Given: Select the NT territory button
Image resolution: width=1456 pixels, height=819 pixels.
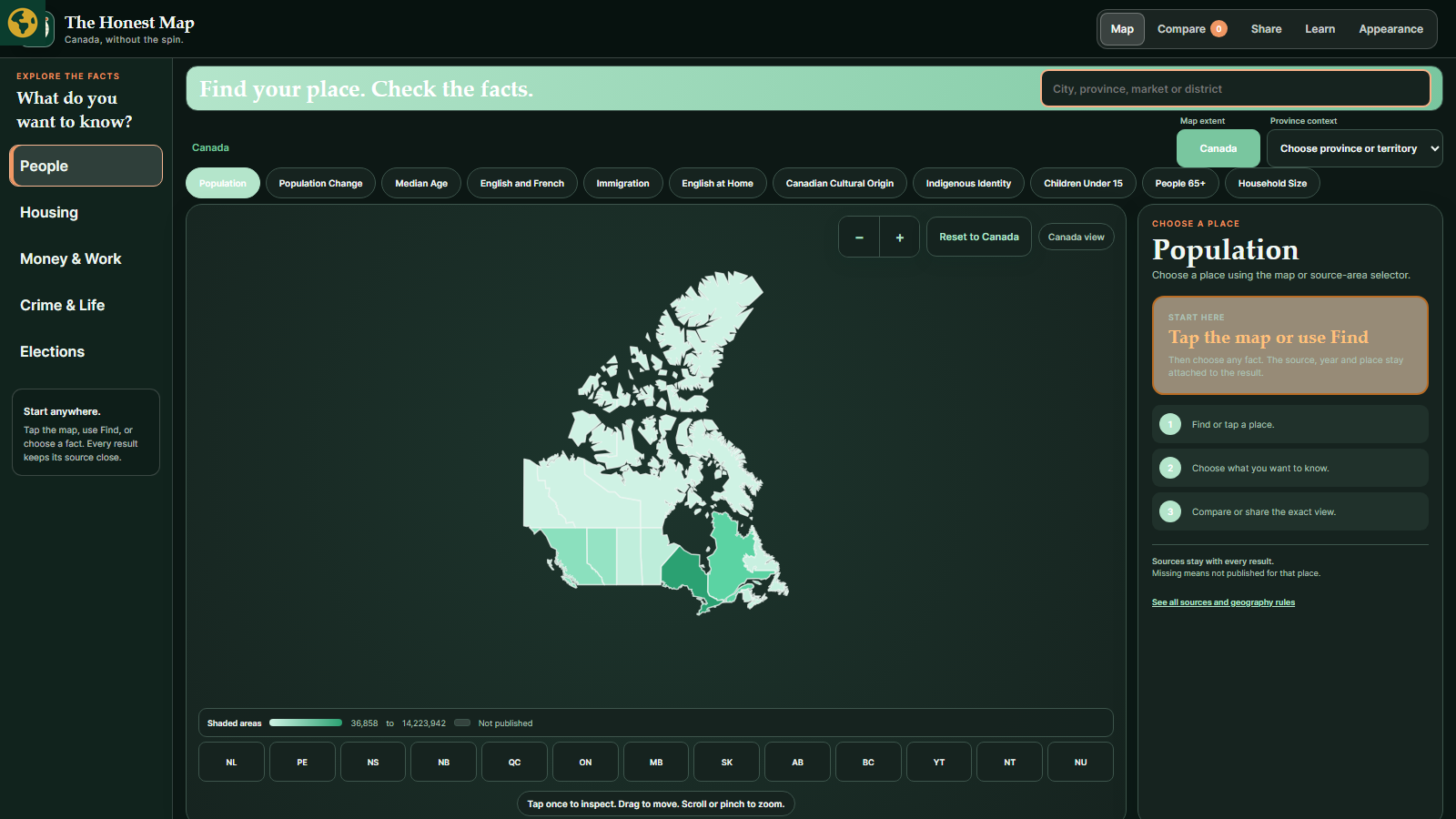Looking at the screenshot, I should pyautogui.click(x=1009, y=762).
